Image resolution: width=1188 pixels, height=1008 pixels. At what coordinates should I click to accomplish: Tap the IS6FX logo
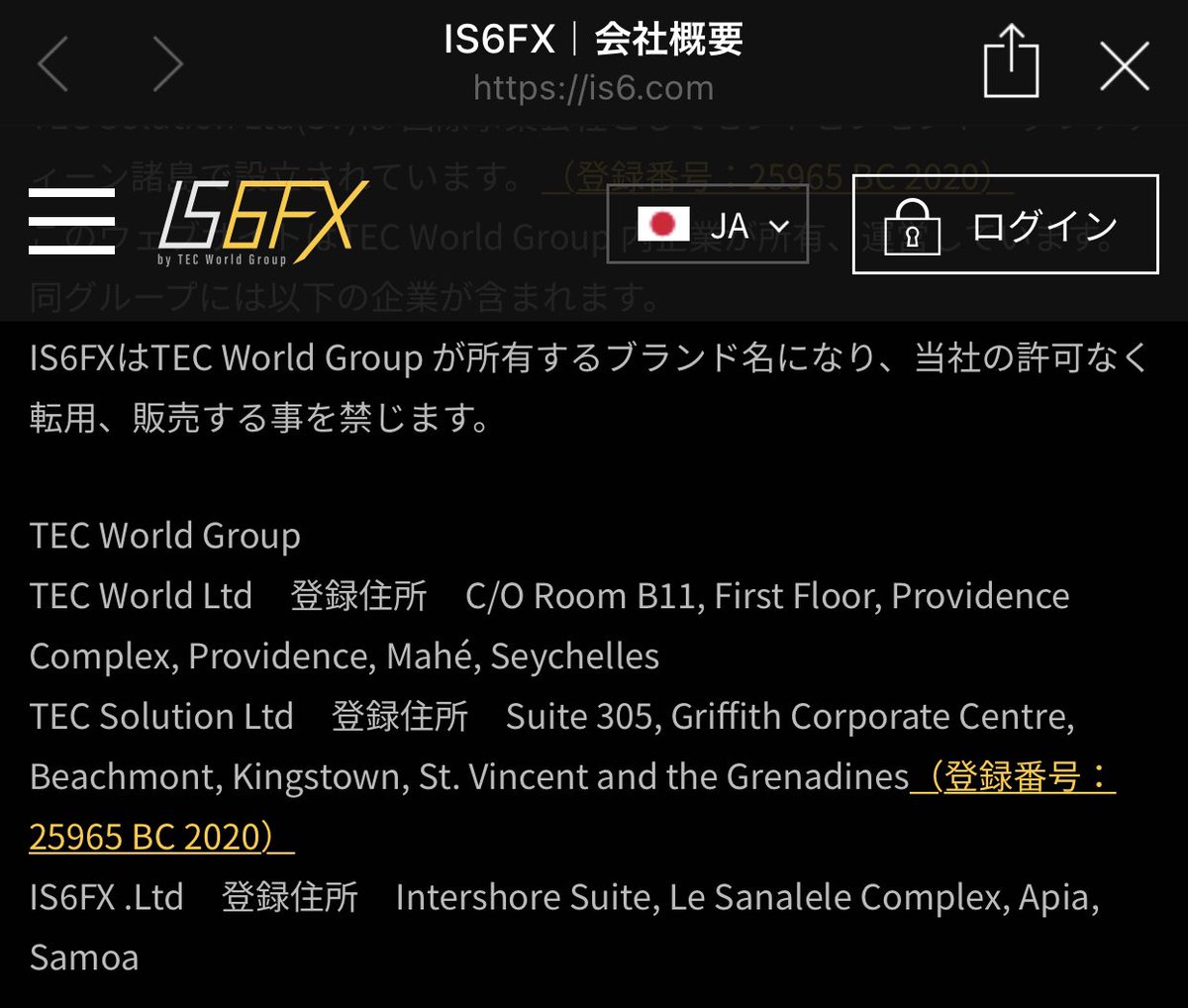(262, 222)
